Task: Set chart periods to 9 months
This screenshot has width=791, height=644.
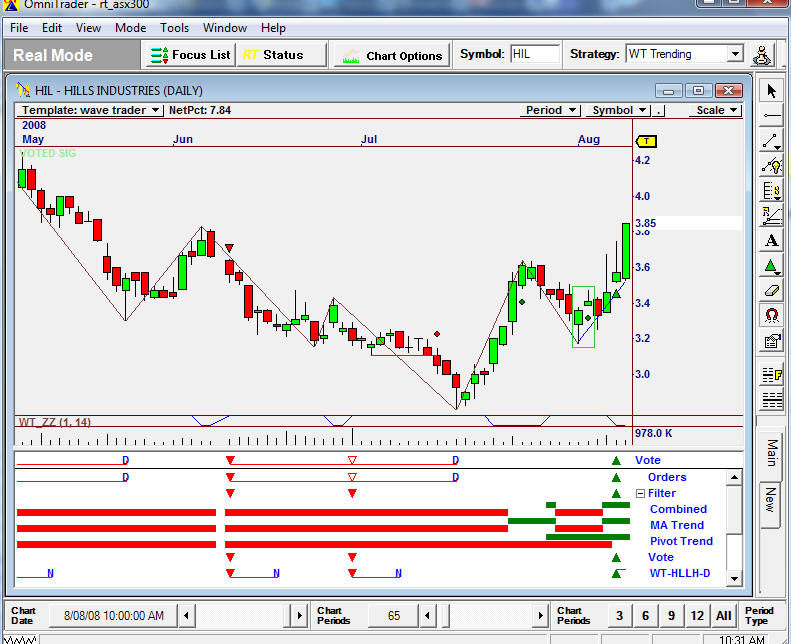Action: (x=671, y=616)
